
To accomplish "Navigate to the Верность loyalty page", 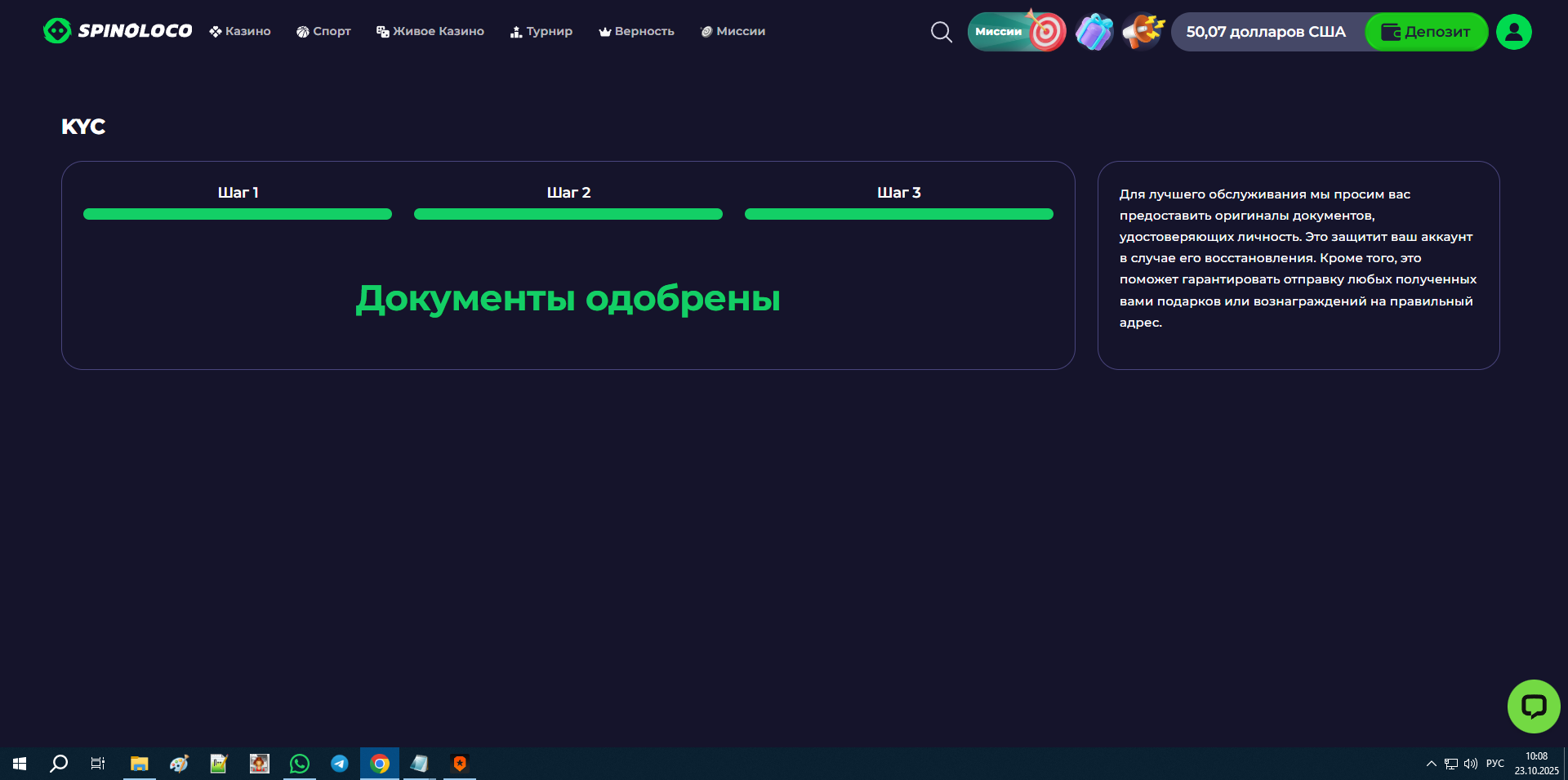I will [x=636, y=32].
